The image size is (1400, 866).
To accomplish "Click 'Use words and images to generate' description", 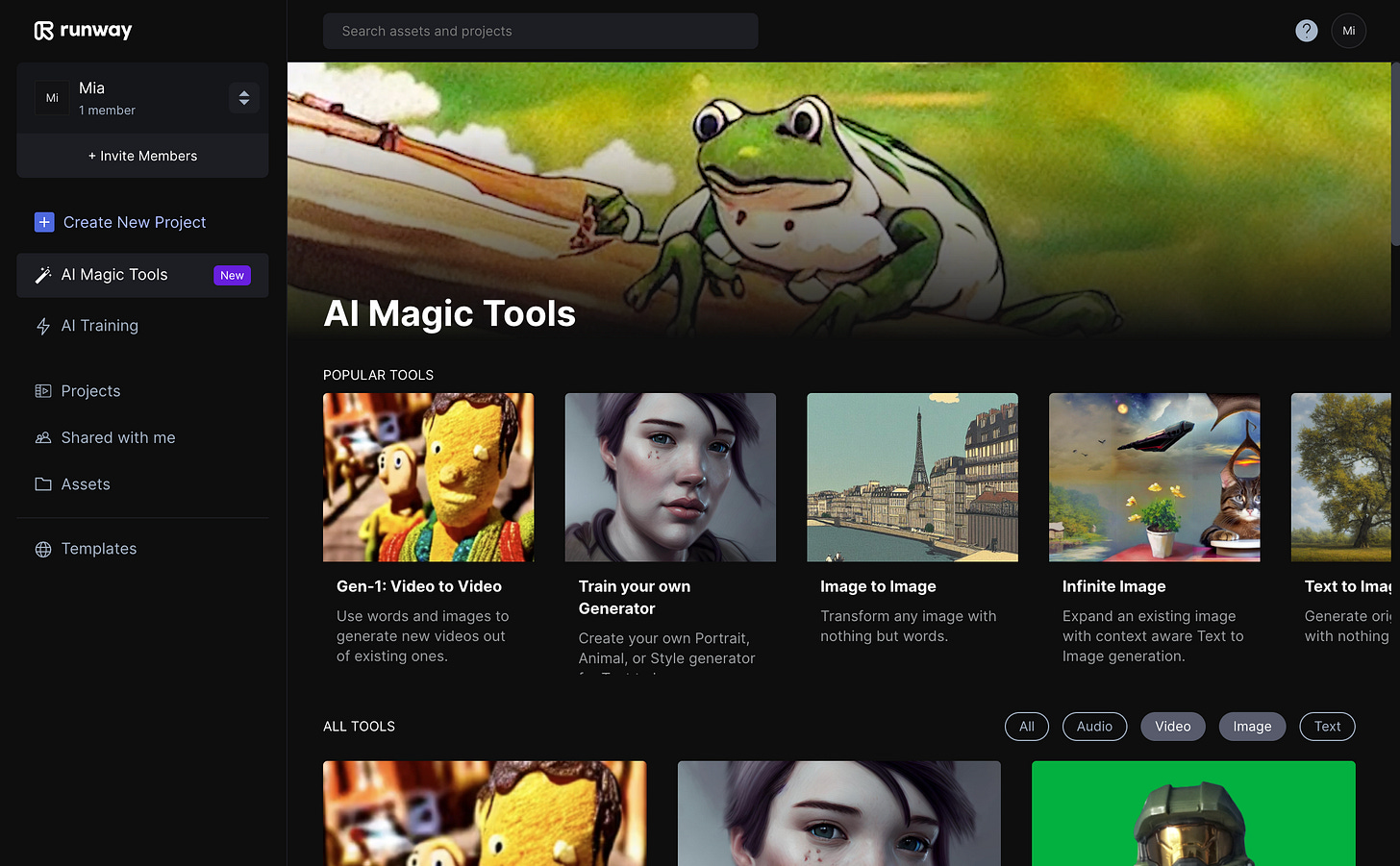I will click(x=423, y=636).
